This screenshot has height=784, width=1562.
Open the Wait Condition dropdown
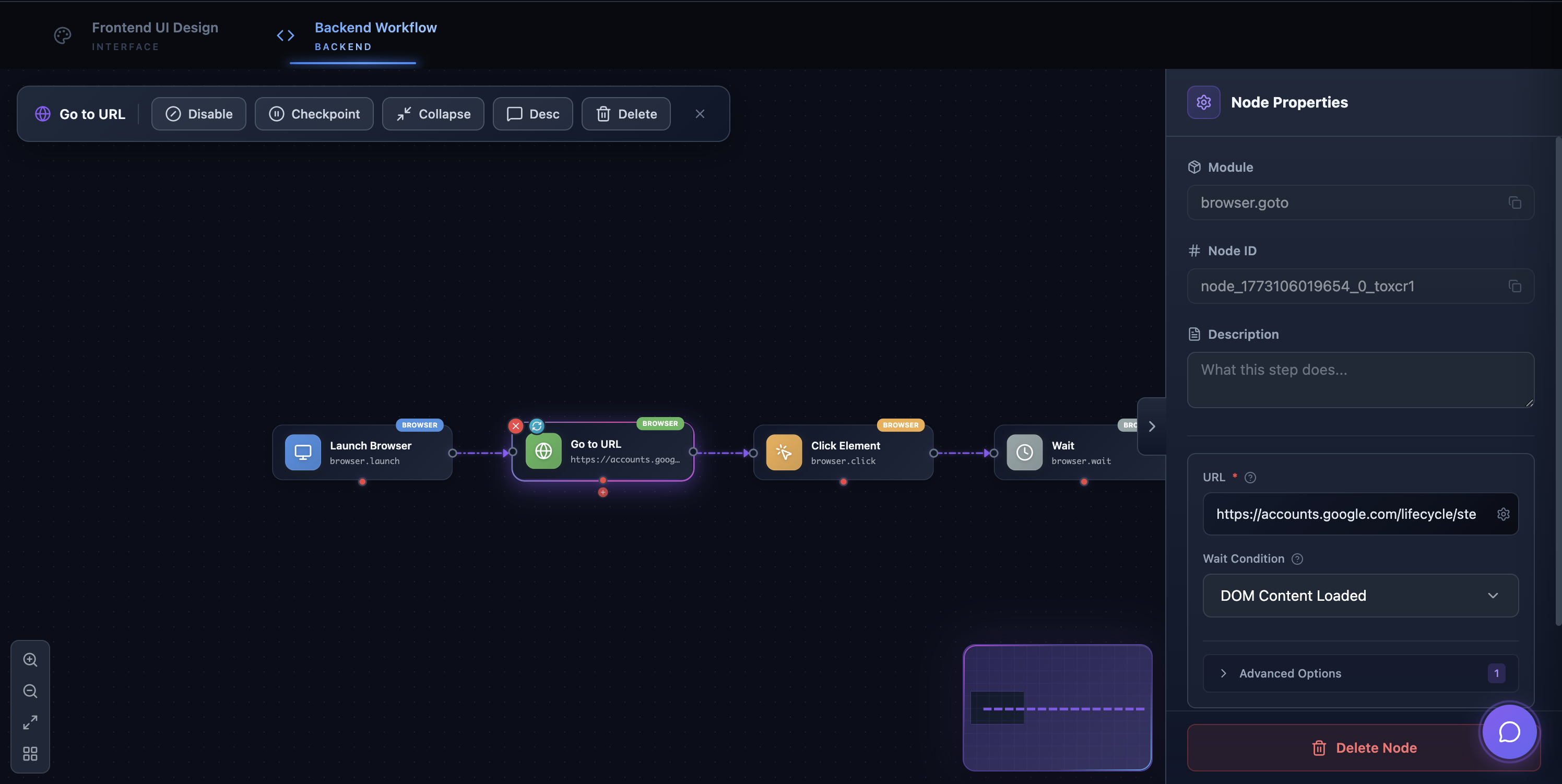coord(1360,596)
